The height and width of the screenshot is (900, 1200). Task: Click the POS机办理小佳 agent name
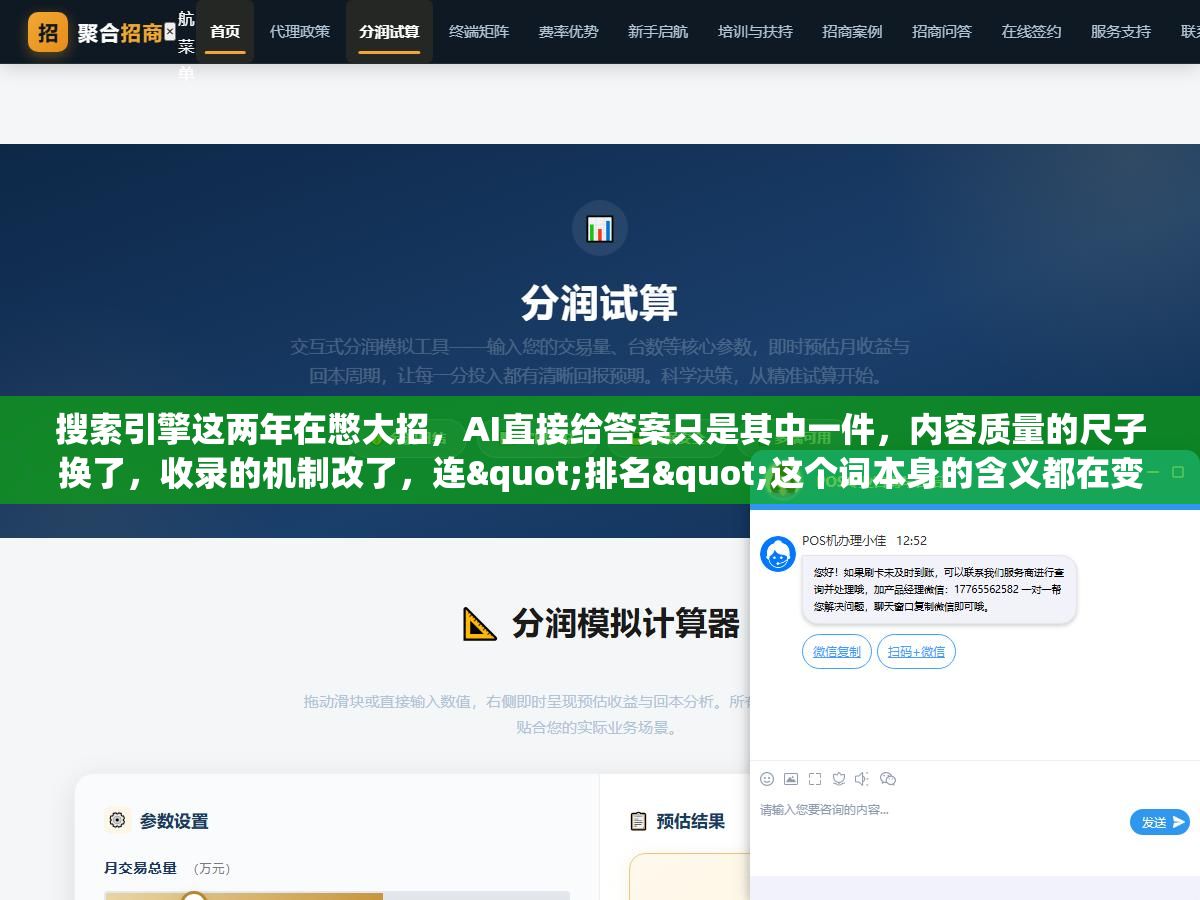pyautogui.click(x=844, y=540)
